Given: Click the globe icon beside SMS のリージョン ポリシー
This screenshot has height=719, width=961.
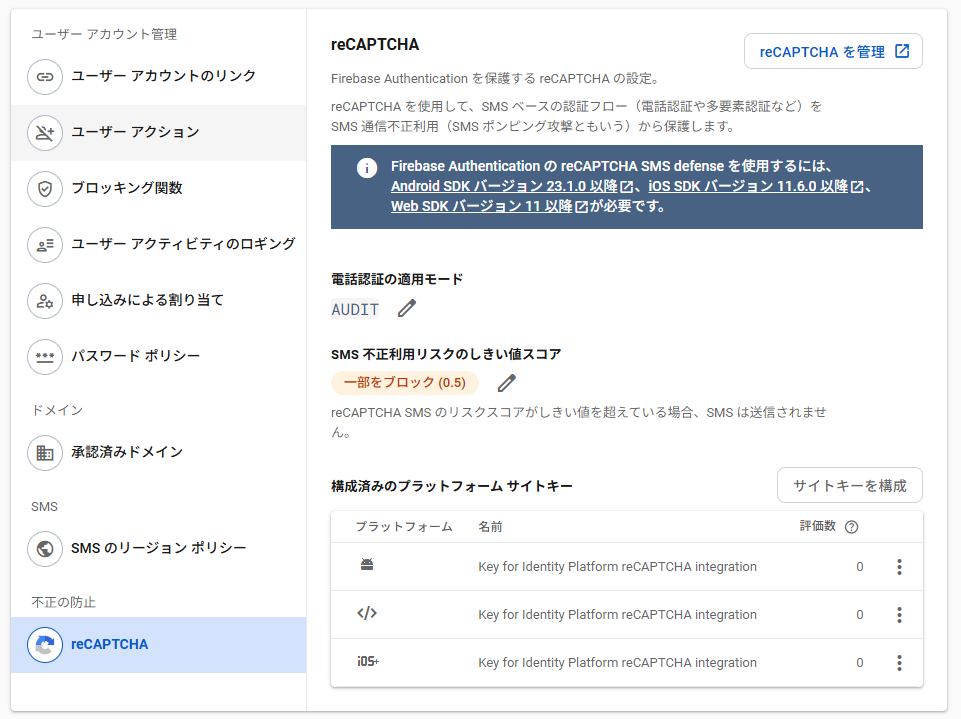Looking at the screenshot, I should pos(45,549).
